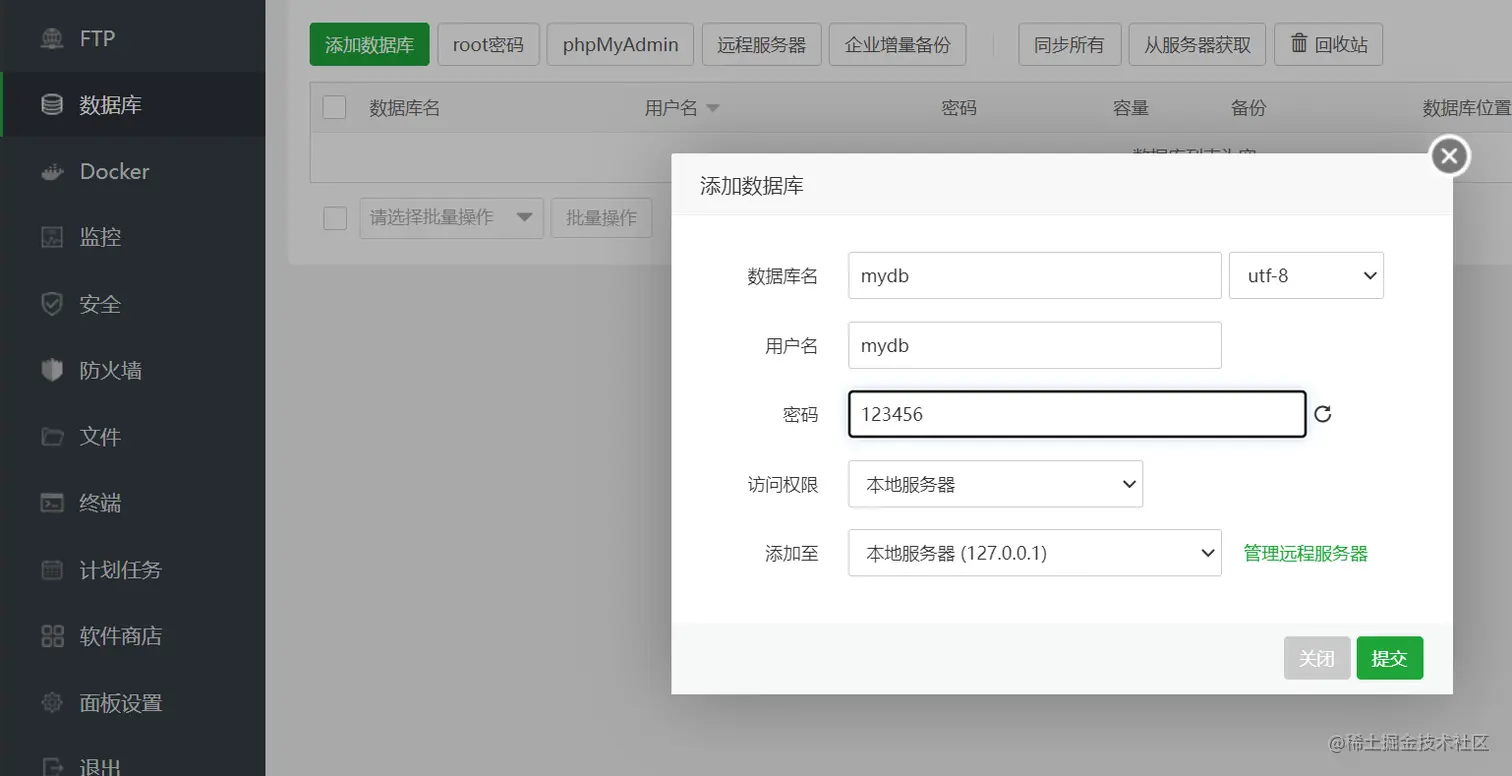Click the scheduled tasks calendar icon
The image size is (1512, 776).
point(52,570)
